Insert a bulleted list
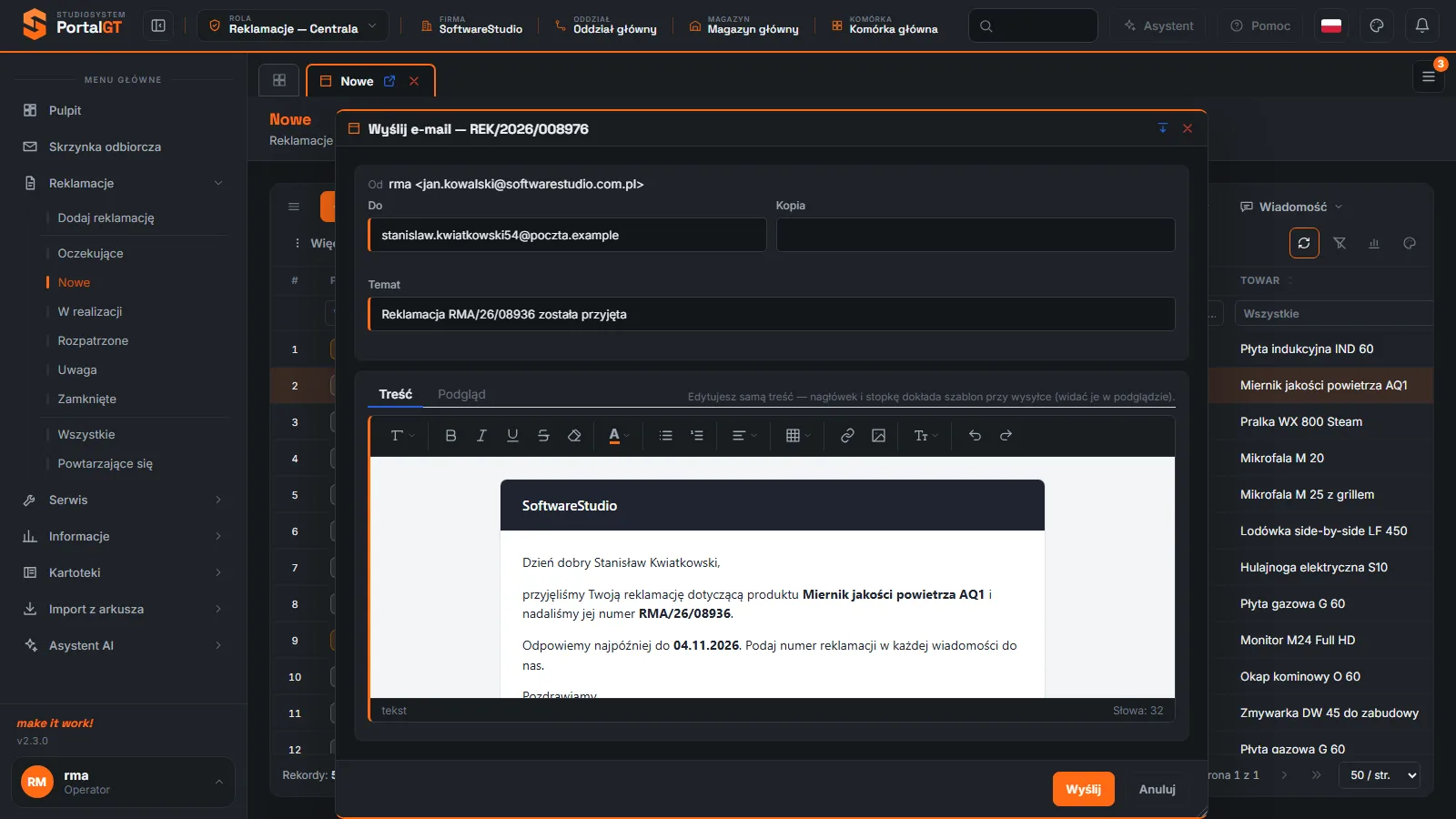Viewport: 1456px width, 819px height. pyautogui.click(x=666, y=436)
